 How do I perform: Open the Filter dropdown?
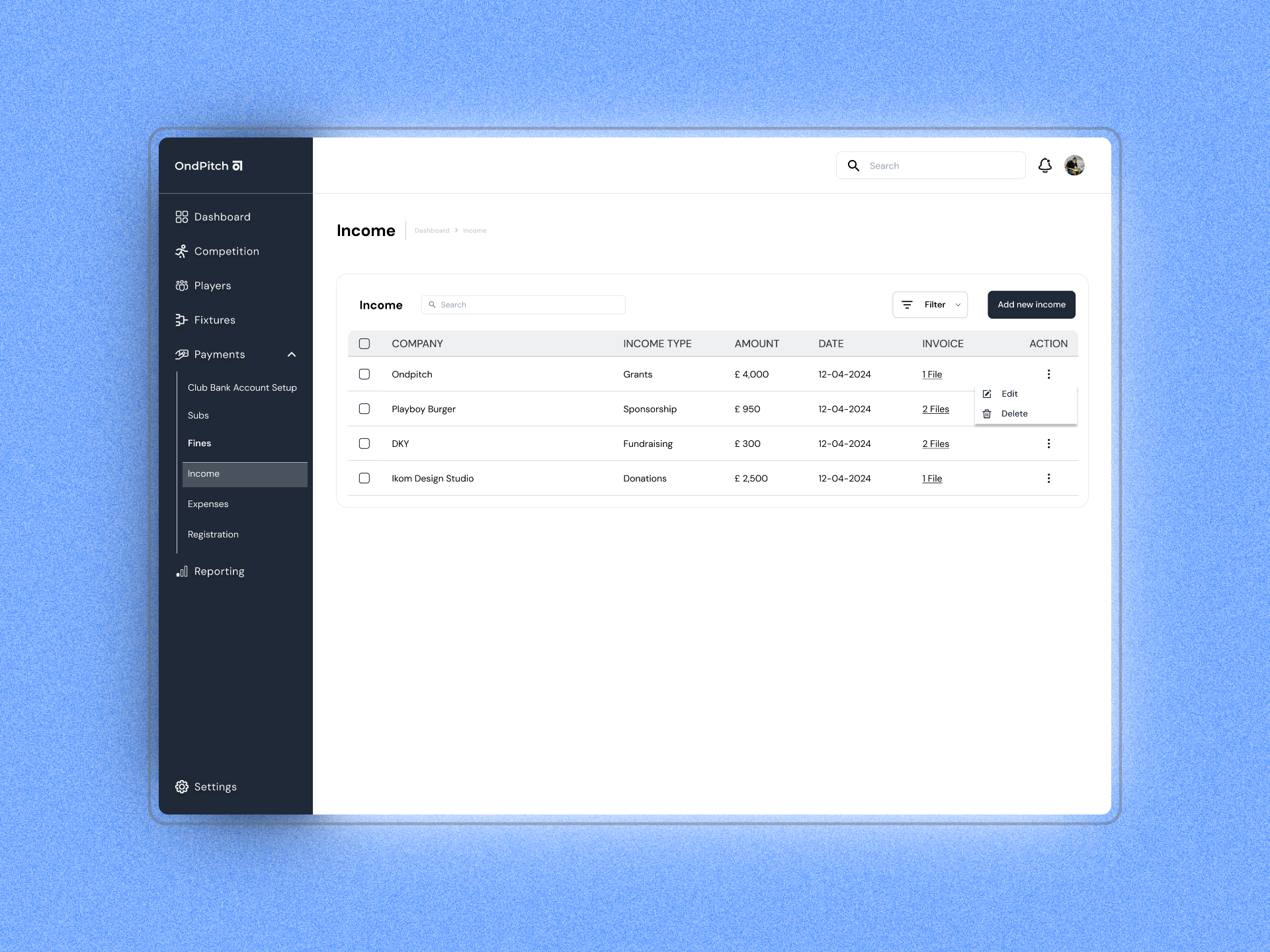point(929,305)
